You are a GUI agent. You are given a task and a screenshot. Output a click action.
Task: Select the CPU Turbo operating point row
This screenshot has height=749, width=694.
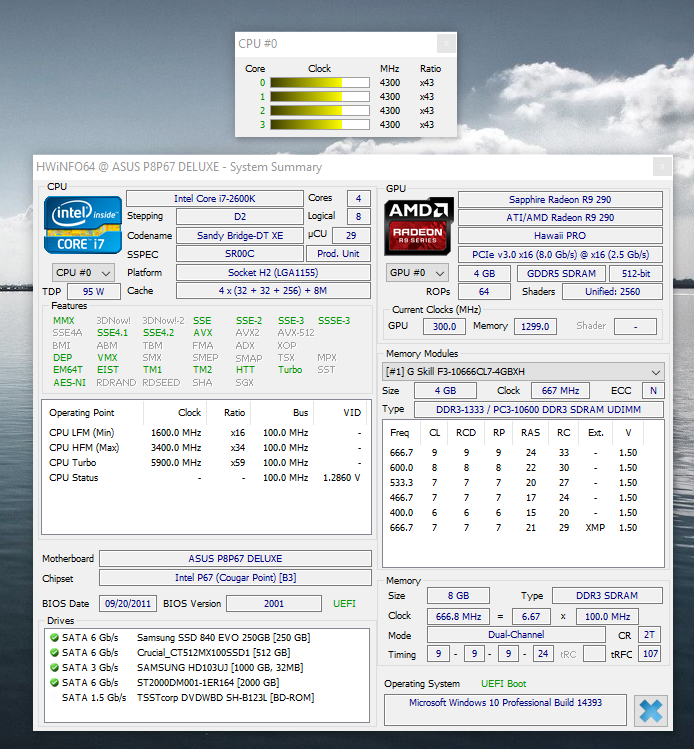pyautogui.click(x=205, y=463)
